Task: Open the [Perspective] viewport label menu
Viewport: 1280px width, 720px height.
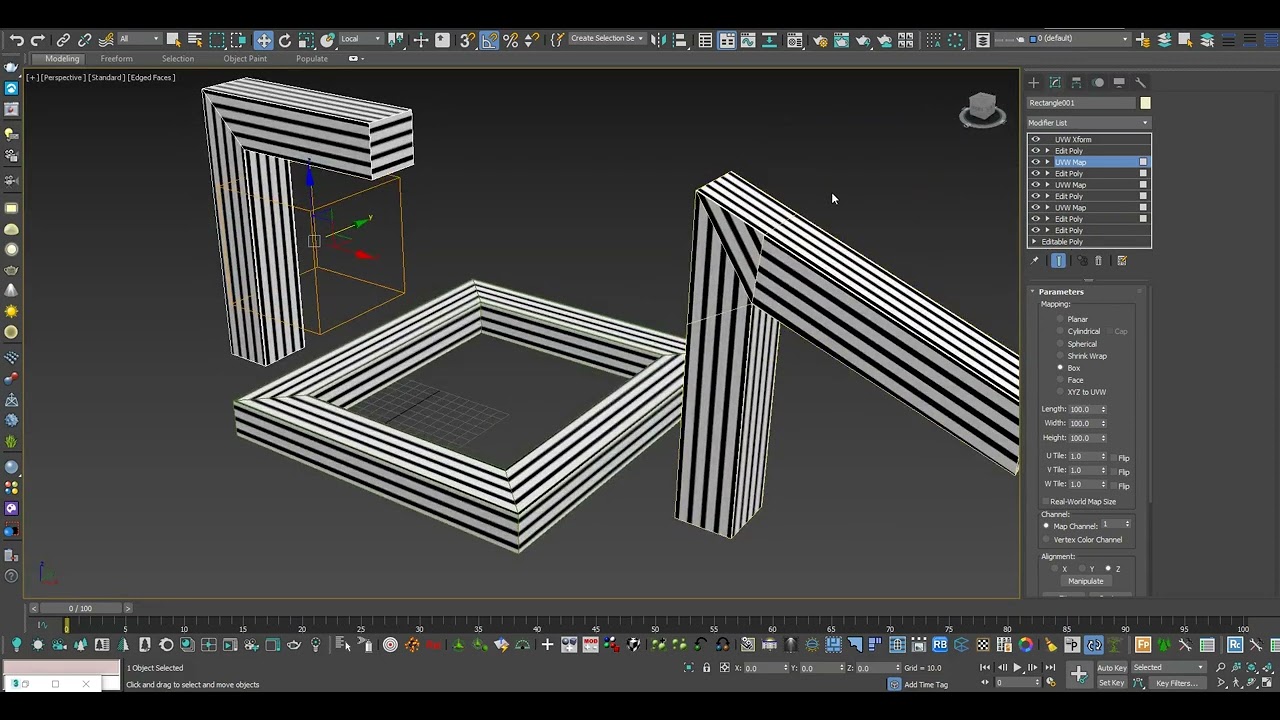Action: click(61, 77)
